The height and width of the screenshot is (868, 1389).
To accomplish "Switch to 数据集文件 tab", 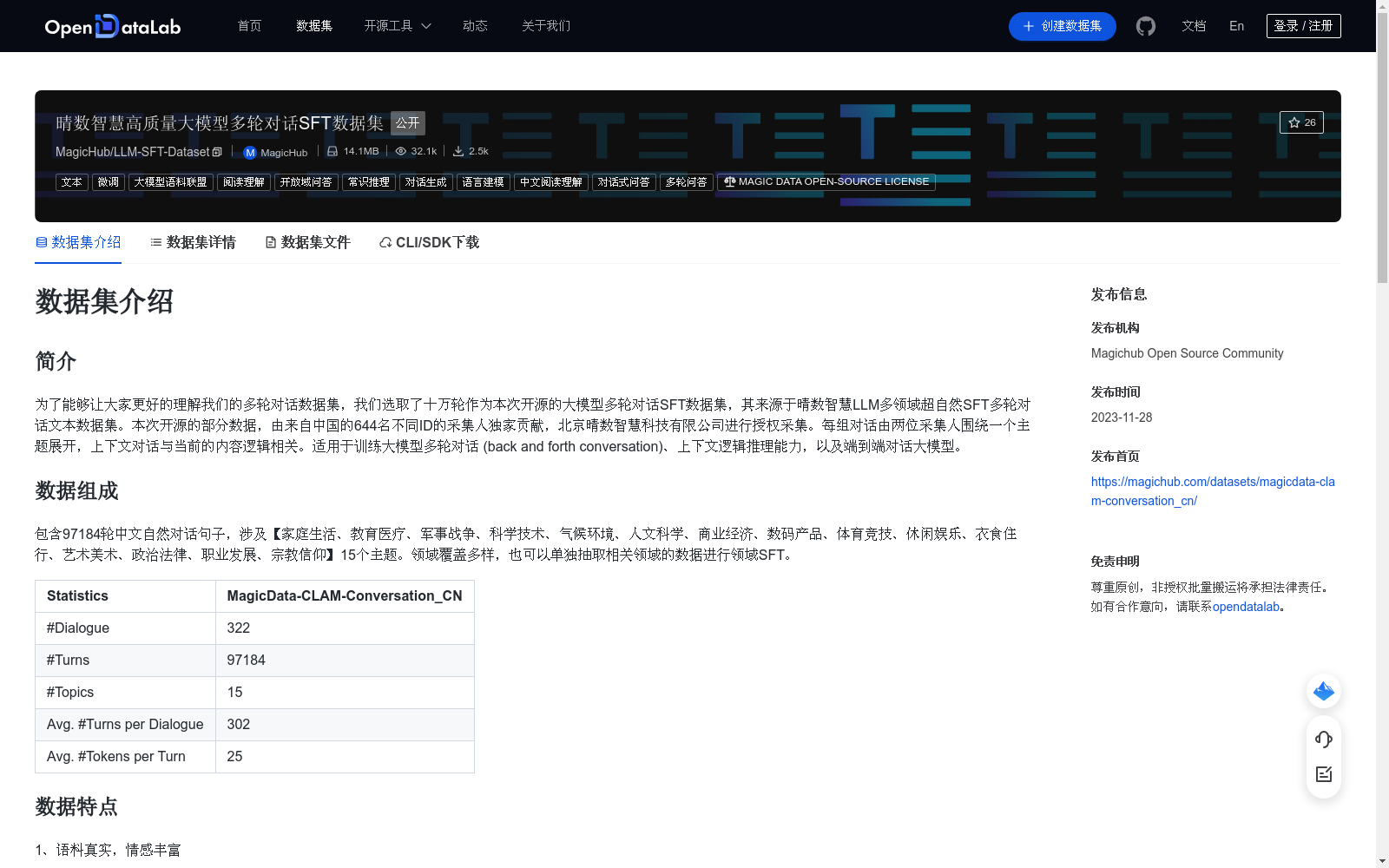I will pos(307,242).
